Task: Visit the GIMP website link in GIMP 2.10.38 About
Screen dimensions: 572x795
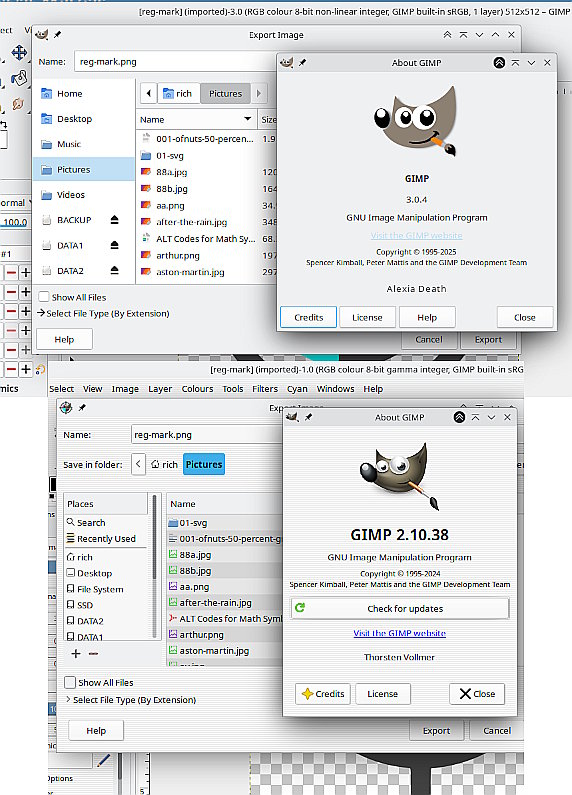Action: coord(400,633)
